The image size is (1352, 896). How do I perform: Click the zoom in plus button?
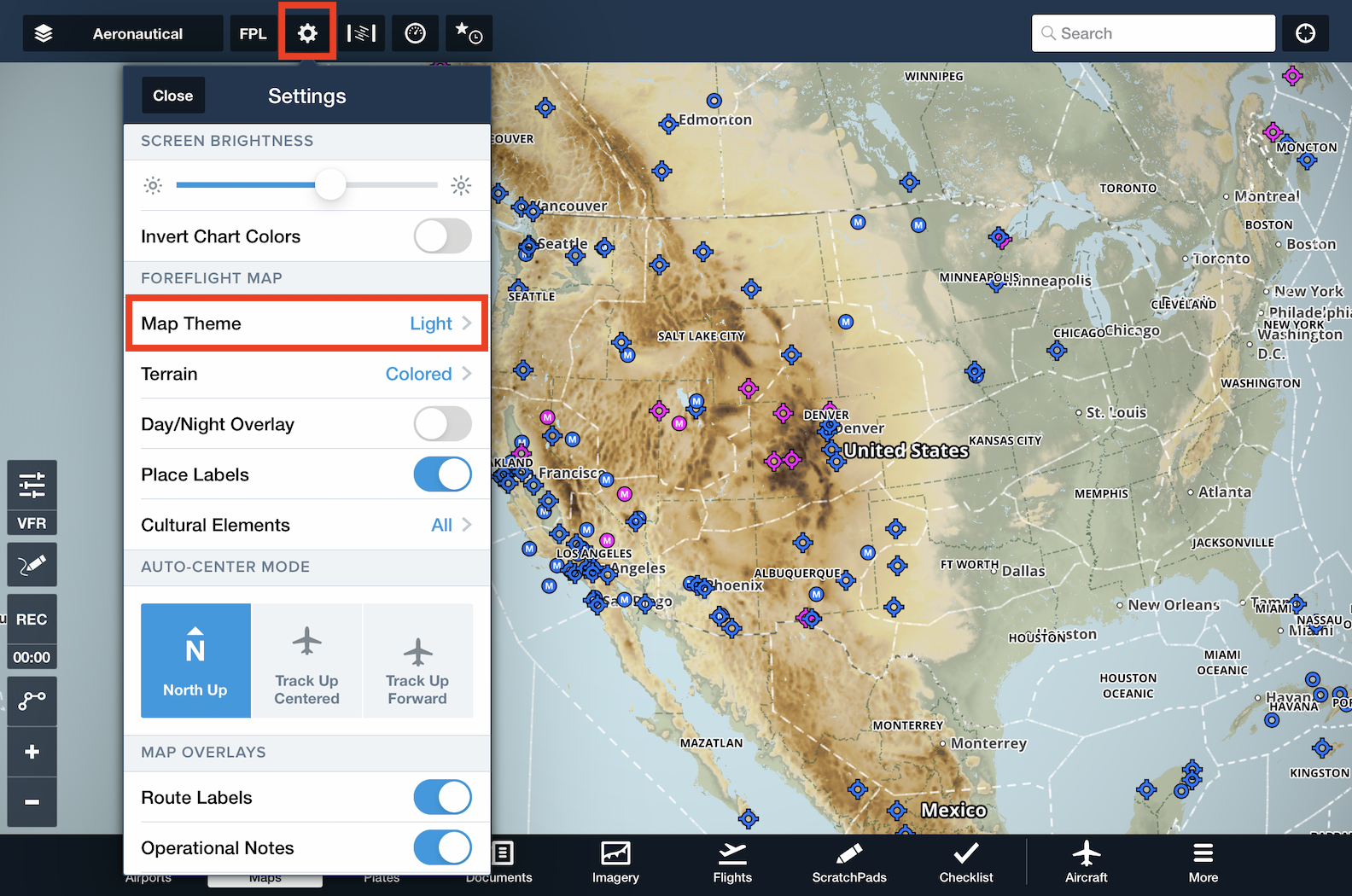pos(32,752)
